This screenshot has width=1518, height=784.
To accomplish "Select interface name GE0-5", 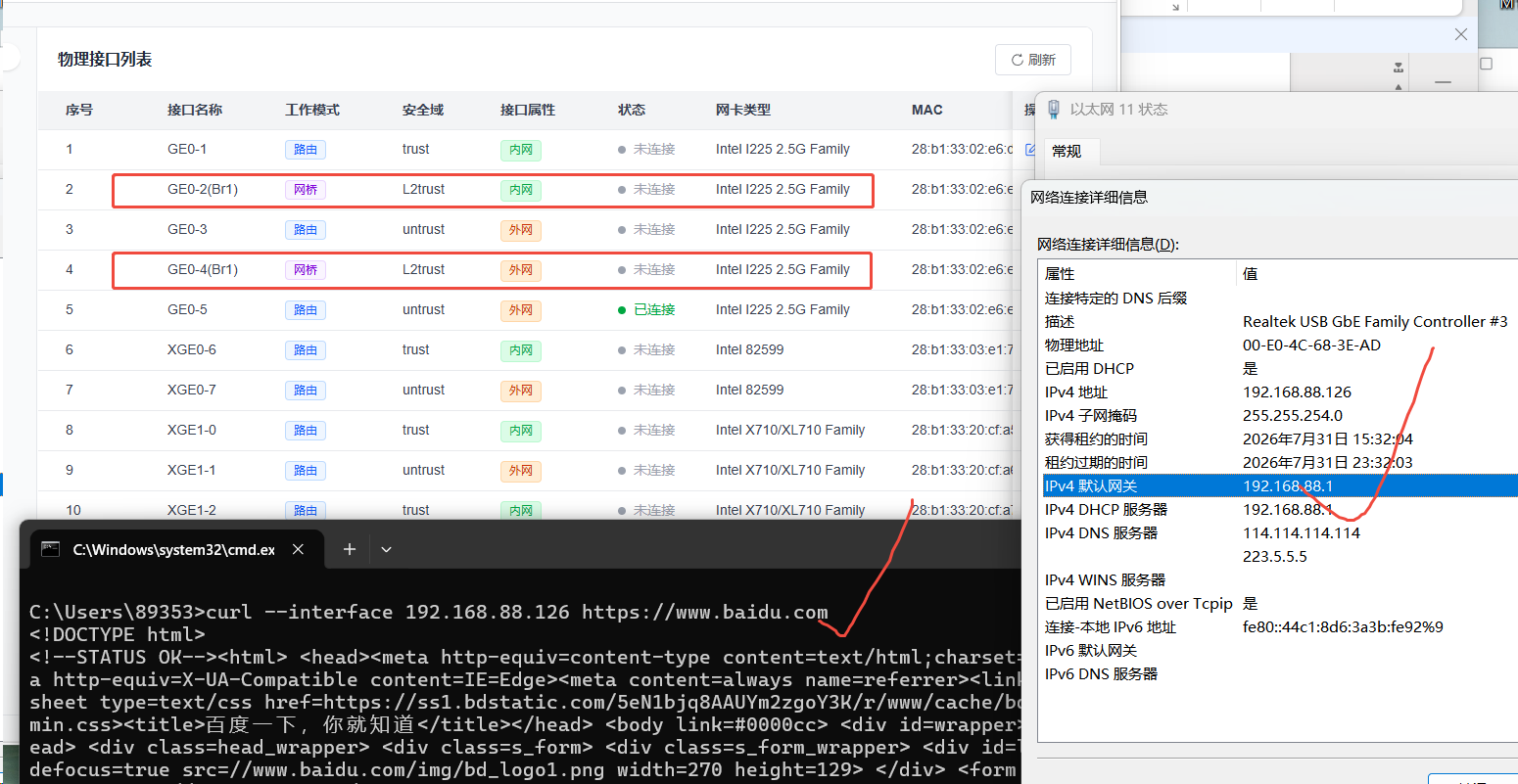I will [x=187, y=309].
